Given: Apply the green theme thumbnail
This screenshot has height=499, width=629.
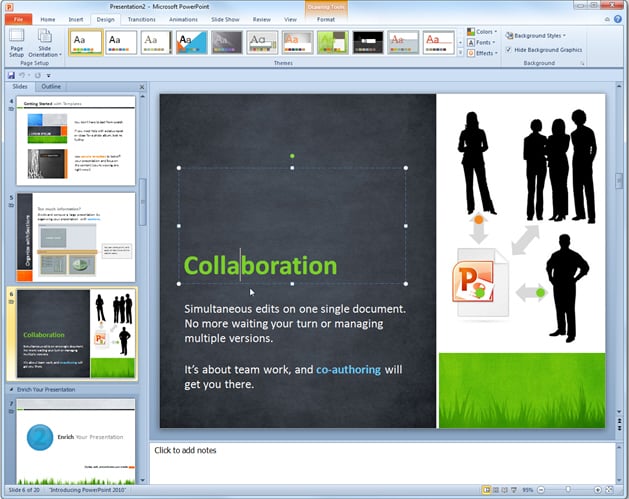Looking at the screenshot, I should 333,43.
